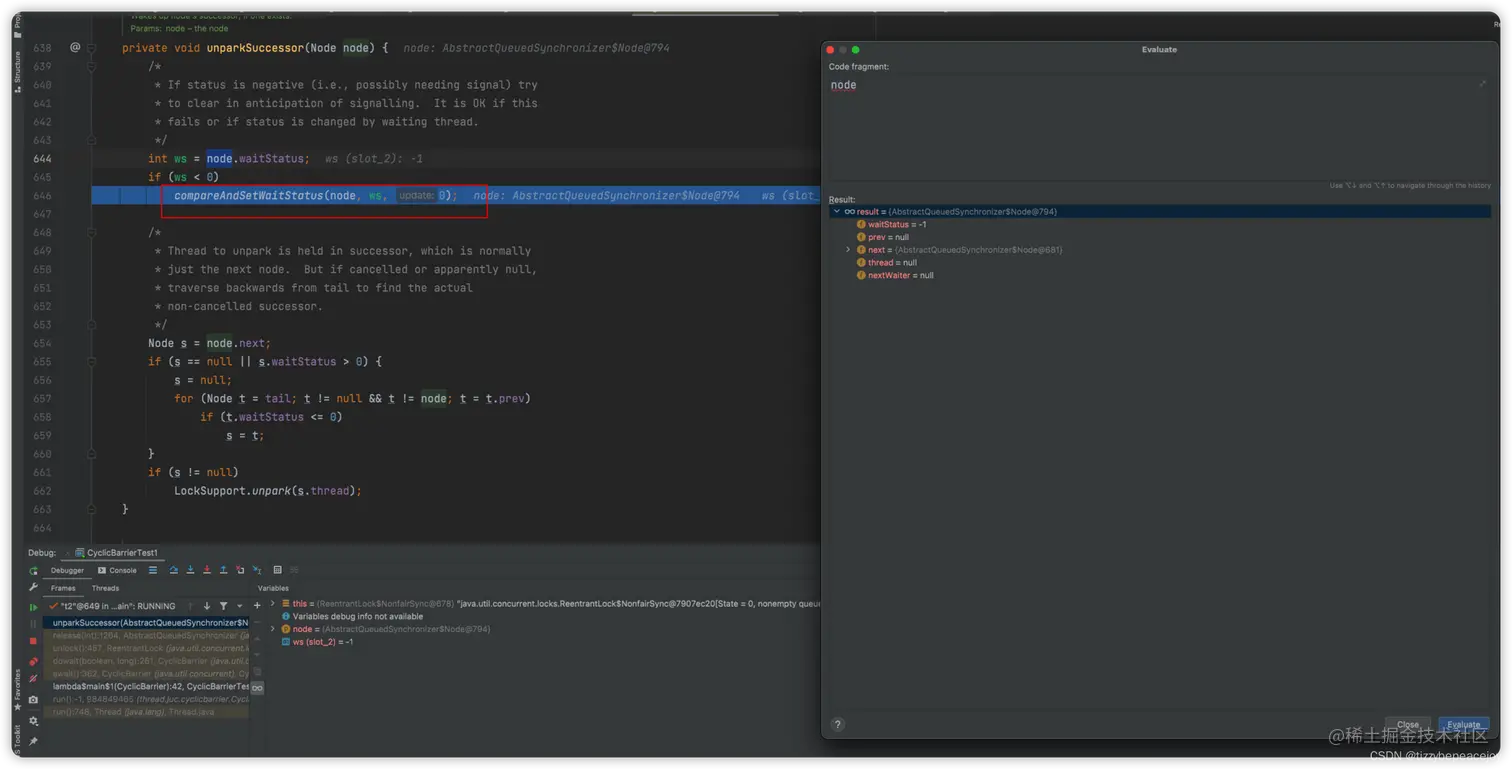Toggle show watches glasses icon
The image size is (1512, 769).
click(x=257, y=688)
